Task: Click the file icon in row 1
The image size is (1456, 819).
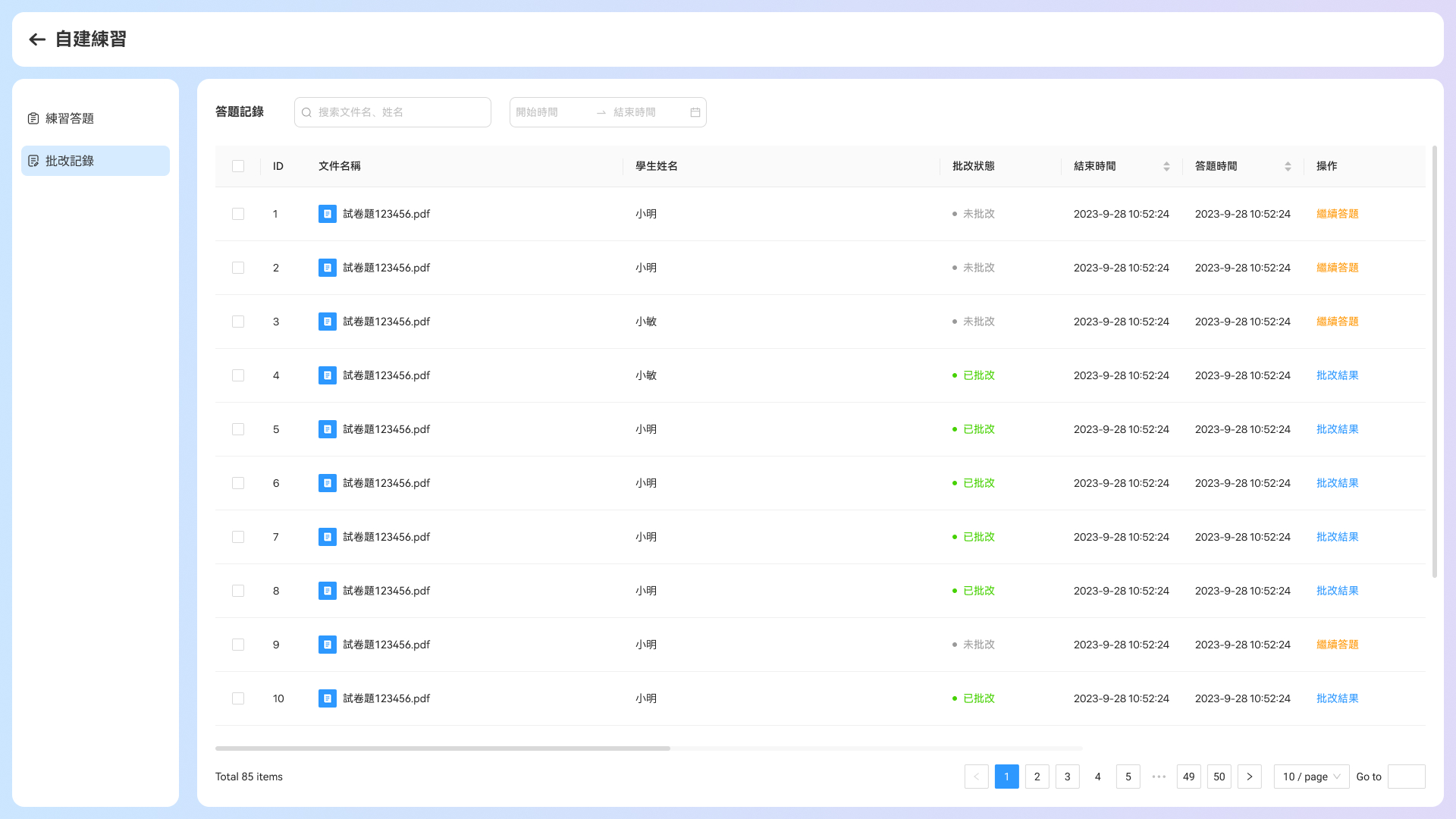Action: click(x=328, y=214)
